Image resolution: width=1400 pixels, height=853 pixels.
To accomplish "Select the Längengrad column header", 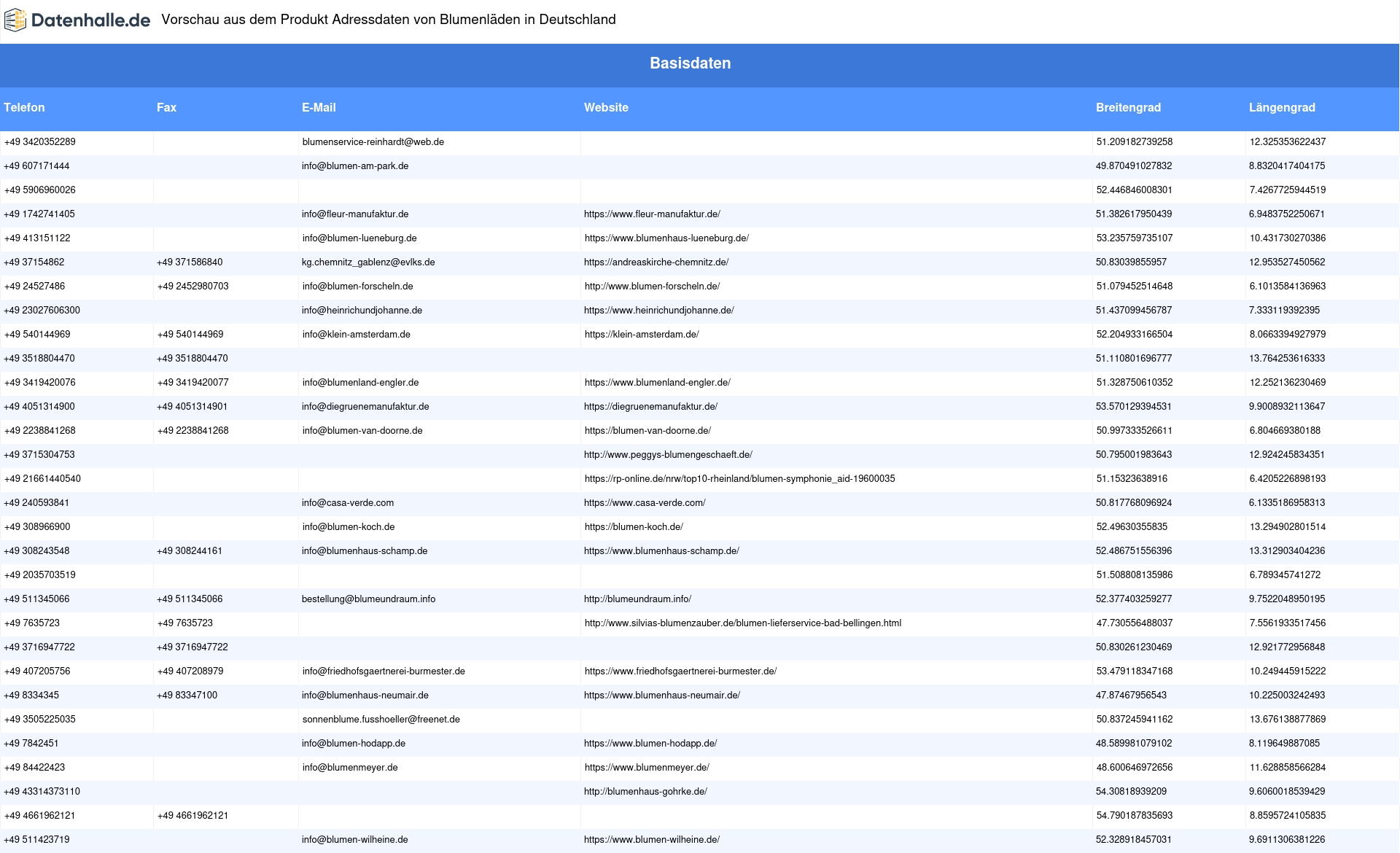I will 1282,107.
